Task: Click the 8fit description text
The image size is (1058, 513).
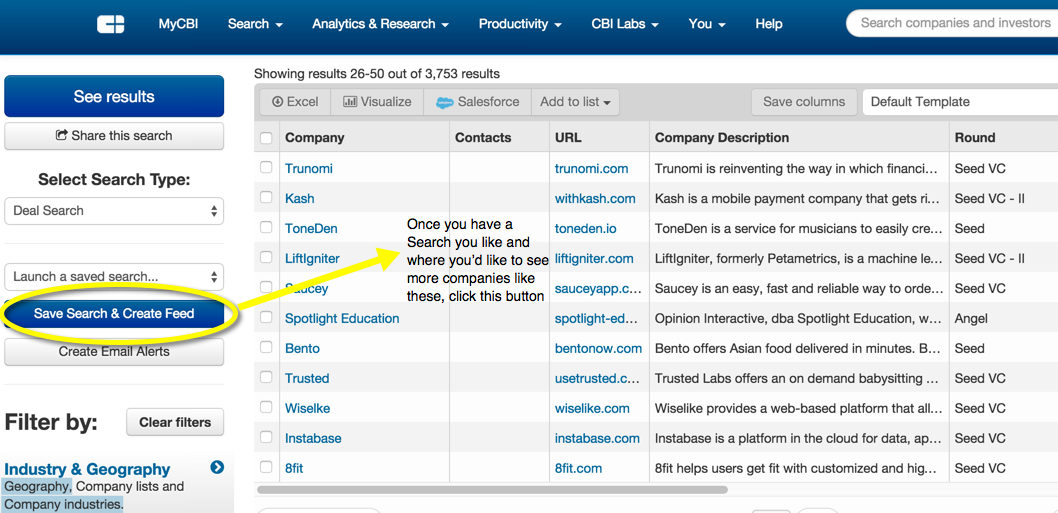Action: (796, 468)
